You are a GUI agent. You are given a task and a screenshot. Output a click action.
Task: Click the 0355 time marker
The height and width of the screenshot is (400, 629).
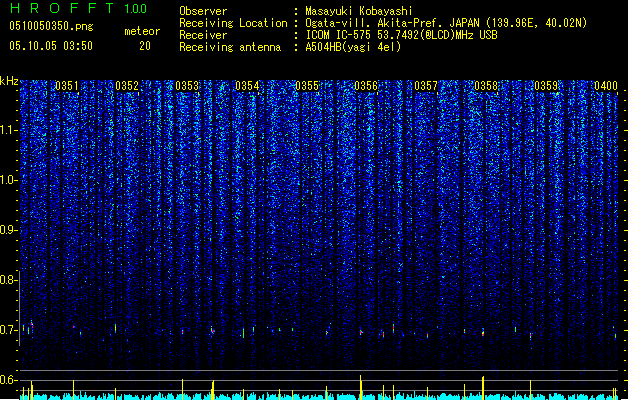(307, 86)
